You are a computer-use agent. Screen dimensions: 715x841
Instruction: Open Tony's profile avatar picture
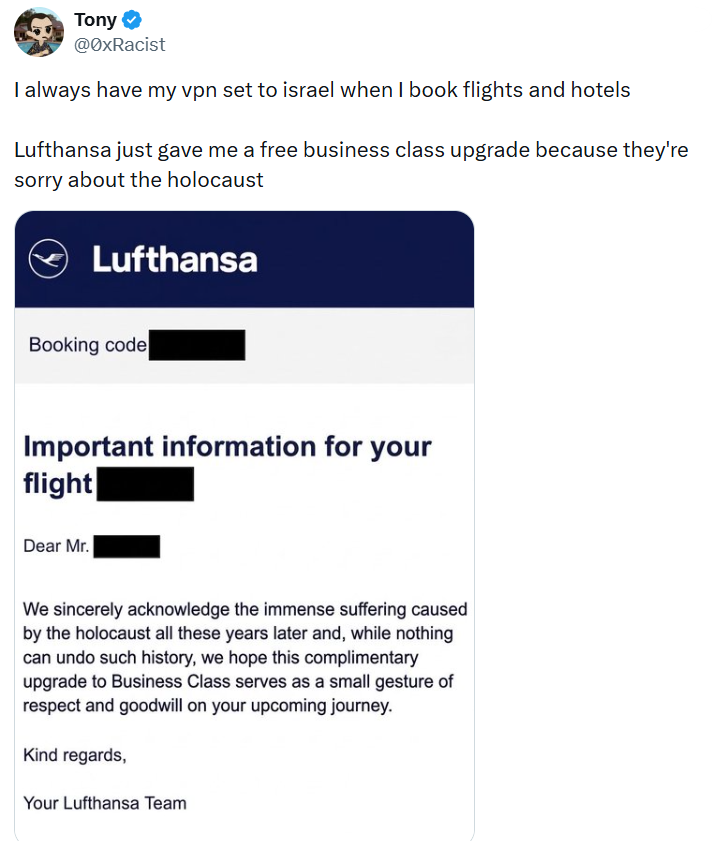click(39, 32)
